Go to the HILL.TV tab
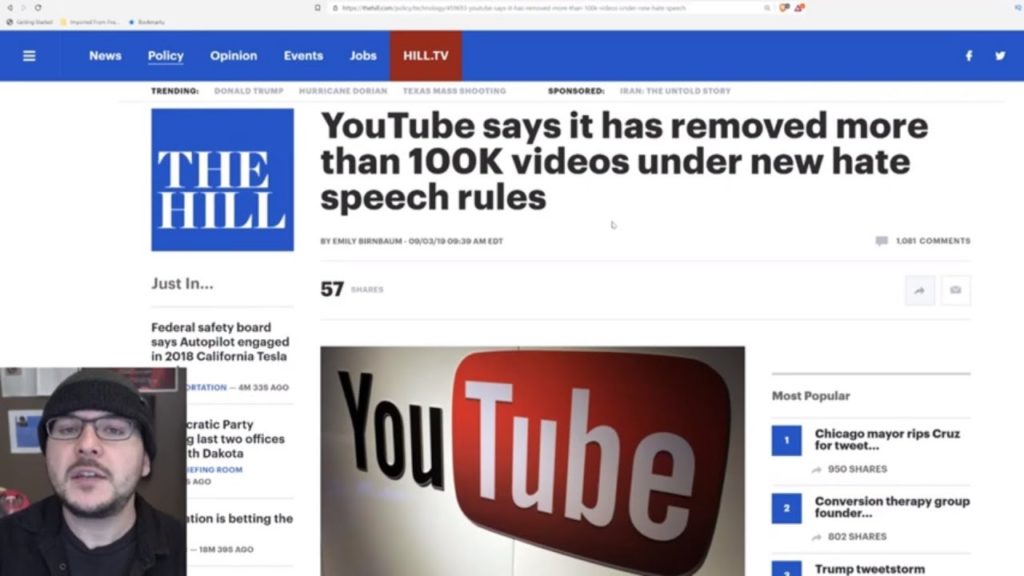 point(426,56)
